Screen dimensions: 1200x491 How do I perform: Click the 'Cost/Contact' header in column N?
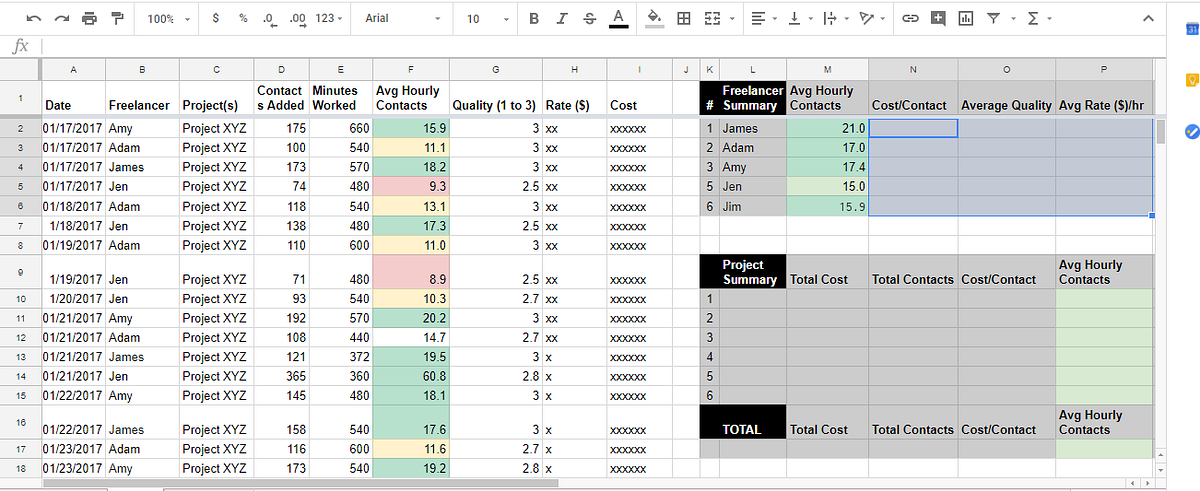click(913, 98)
